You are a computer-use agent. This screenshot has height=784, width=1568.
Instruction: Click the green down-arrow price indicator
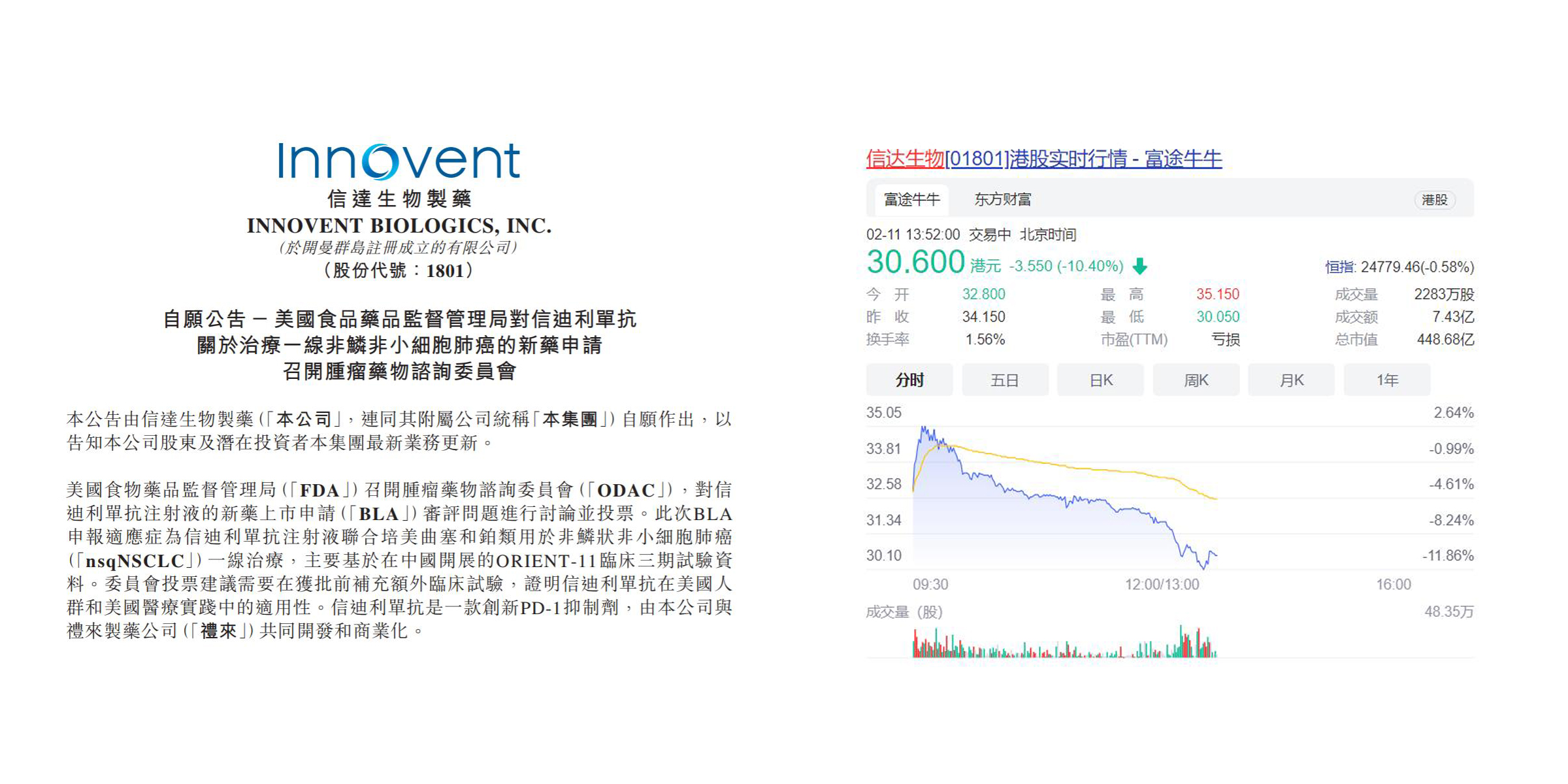[1140, 266]
